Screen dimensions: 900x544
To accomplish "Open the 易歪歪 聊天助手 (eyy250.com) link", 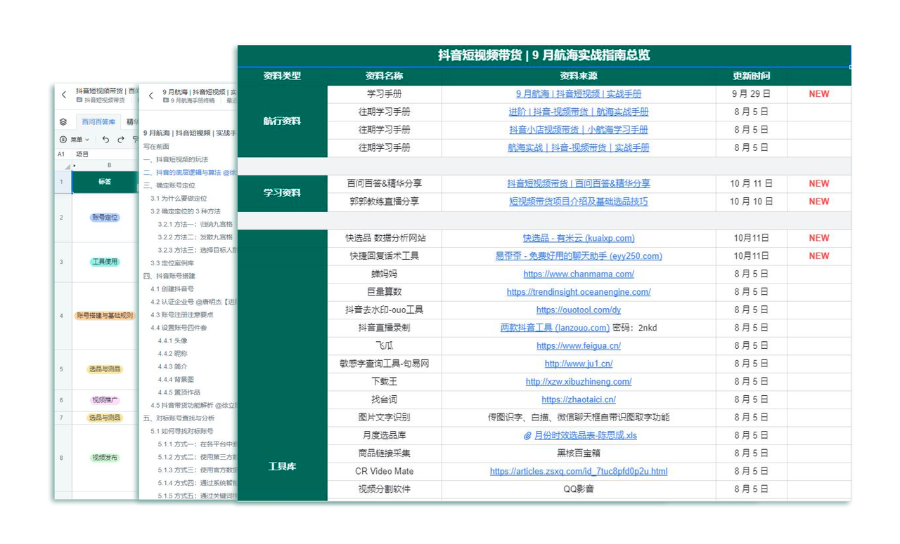I will (579, 256).
